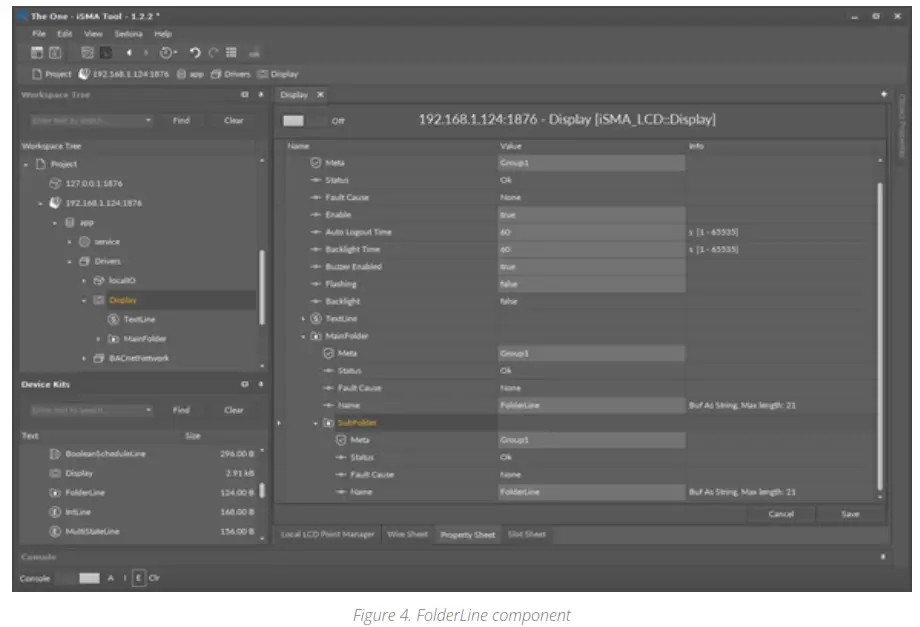This screenshot has height=627, width=920.
Task: Open the Edit menu
Action: click(65, 34)
